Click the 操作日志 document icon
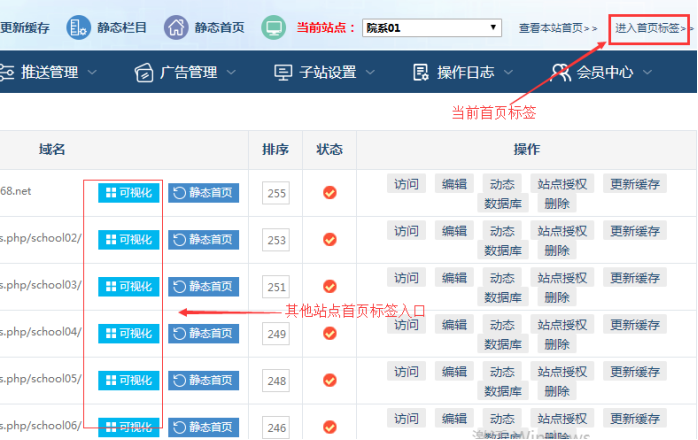Image resolution: width=698 pixels, height=440 pixels. point(420,72)
